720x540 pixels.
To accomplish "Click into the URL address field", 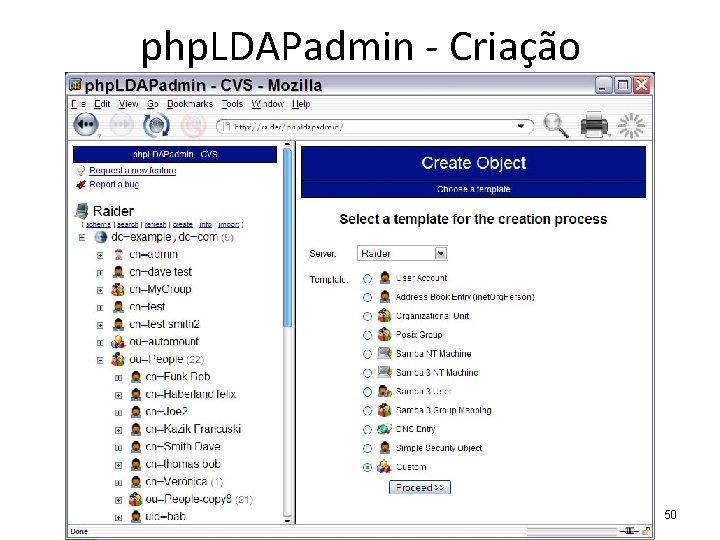I will pyautogui.click(x=374, y=126).
